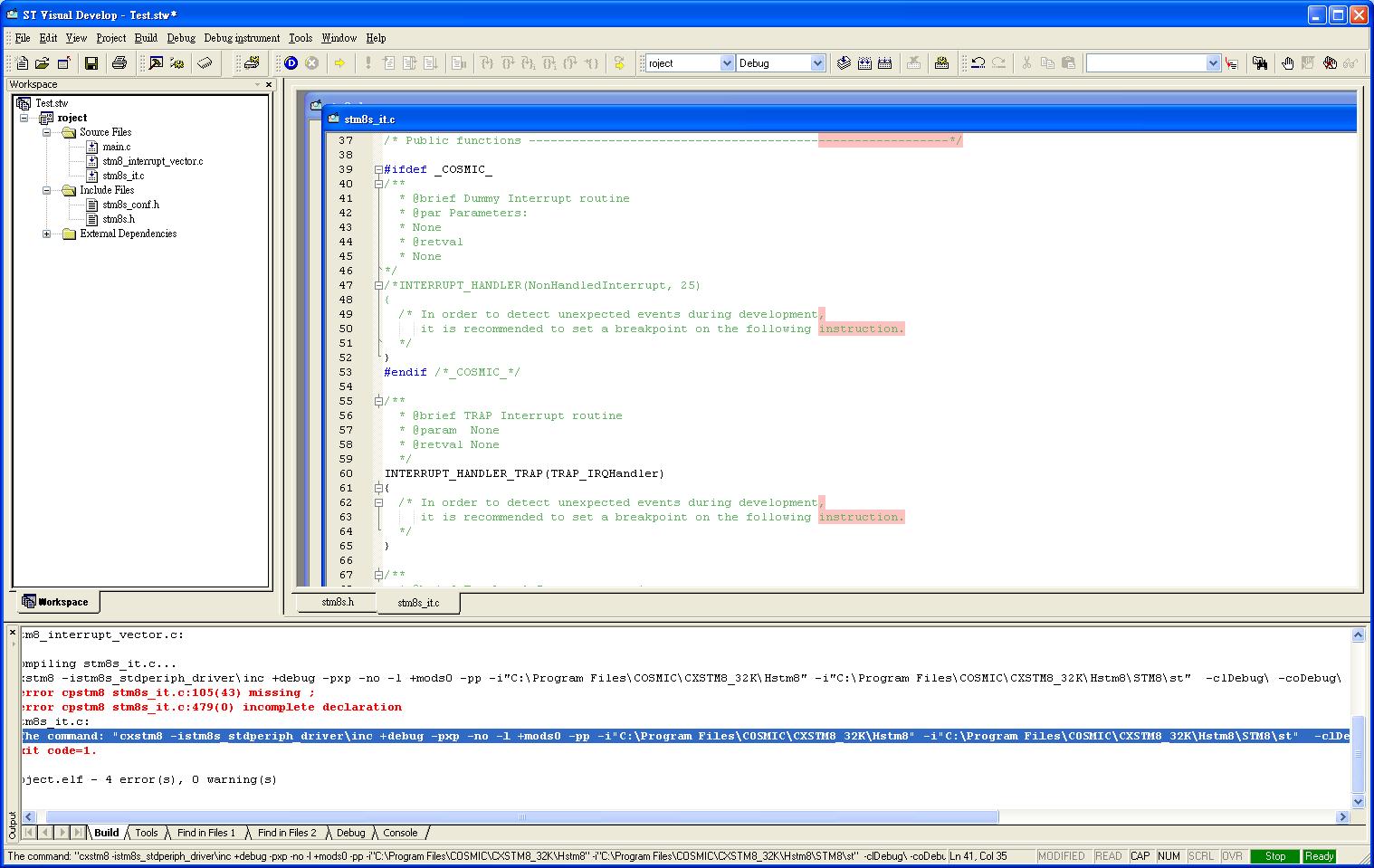Save the file with the floppy disk icon
1374x868 pixels.
tap(91, 62)
